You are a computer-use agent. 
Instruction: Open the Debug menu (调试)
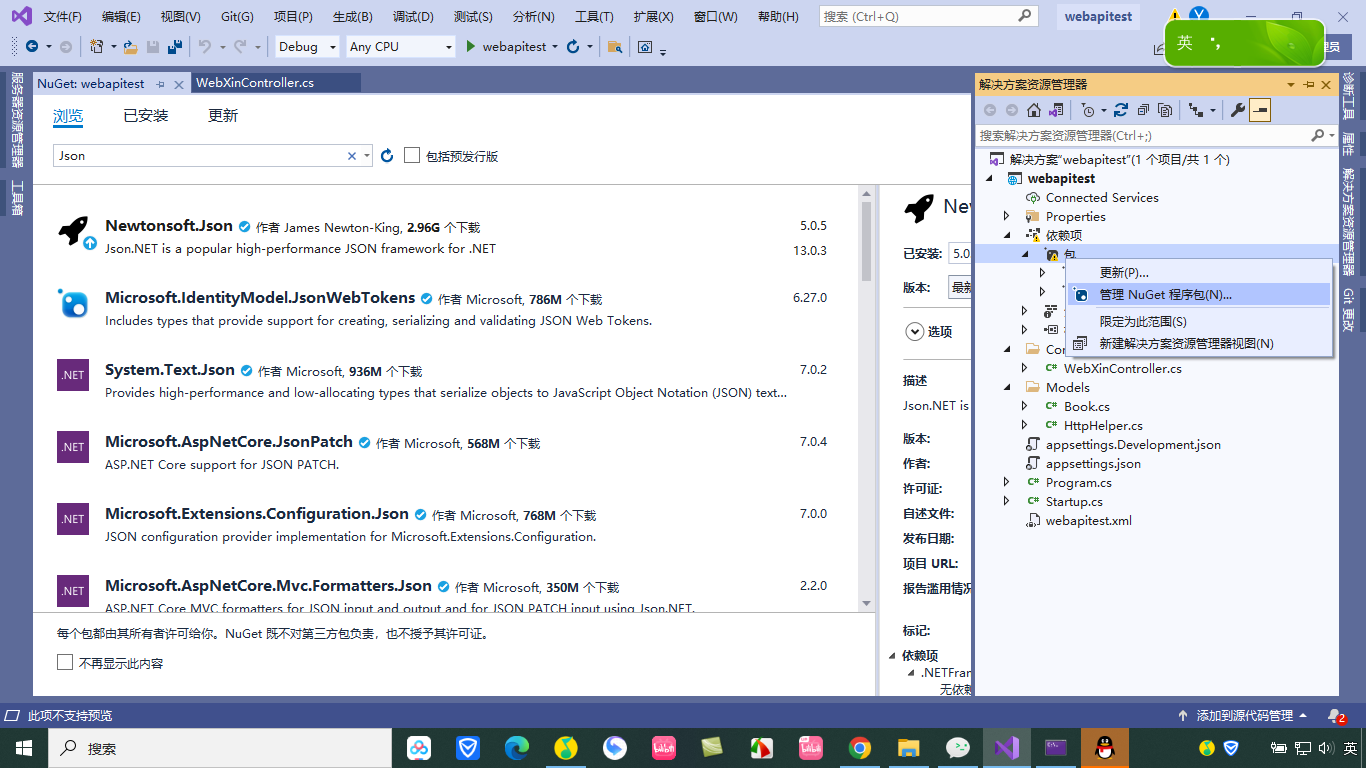click(413, 17)
